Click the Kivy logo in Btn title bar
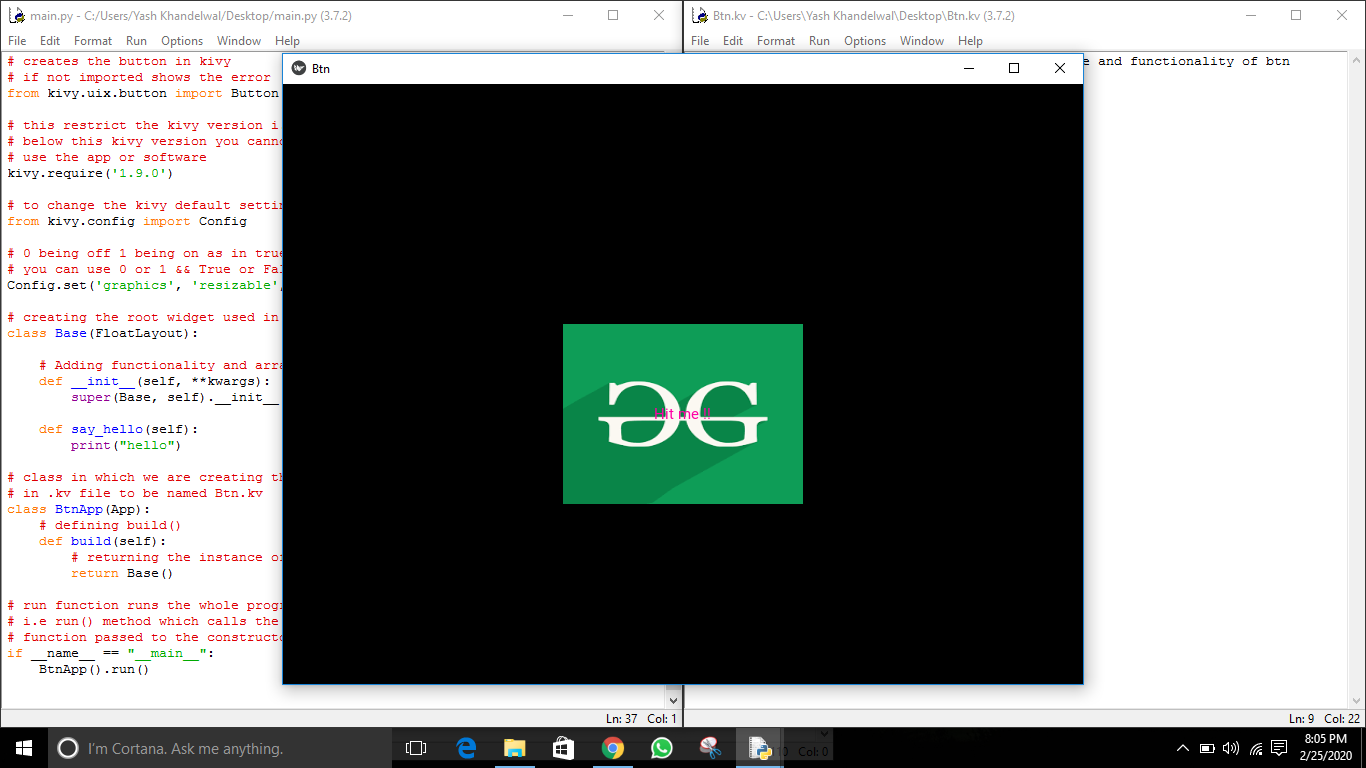The height and width of the screenshot is (768, 1366). [x=298, y=68]
